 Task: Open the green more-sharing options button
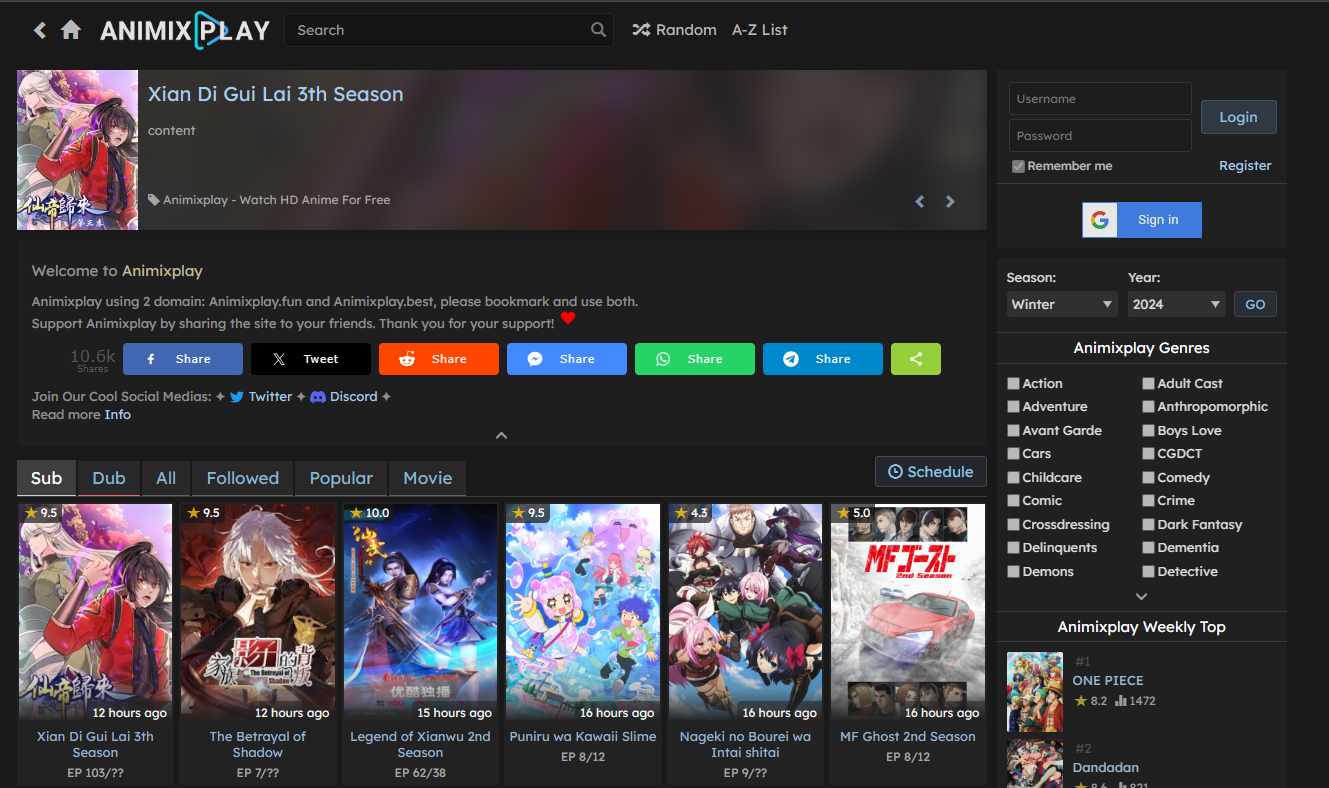(x=916, y=359)
